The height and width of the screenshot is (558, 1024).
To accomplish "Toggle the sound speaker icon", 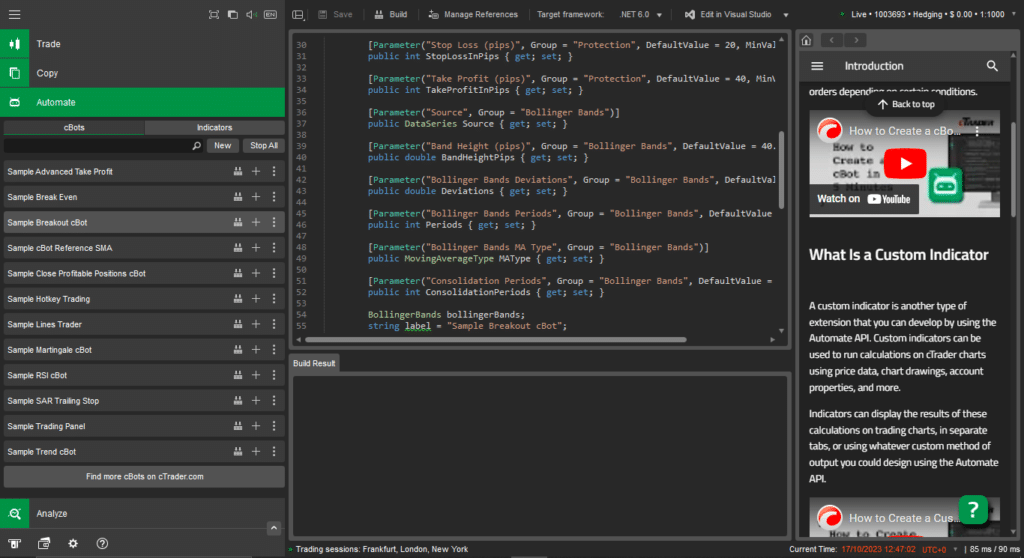I will [x=251, y=14].
